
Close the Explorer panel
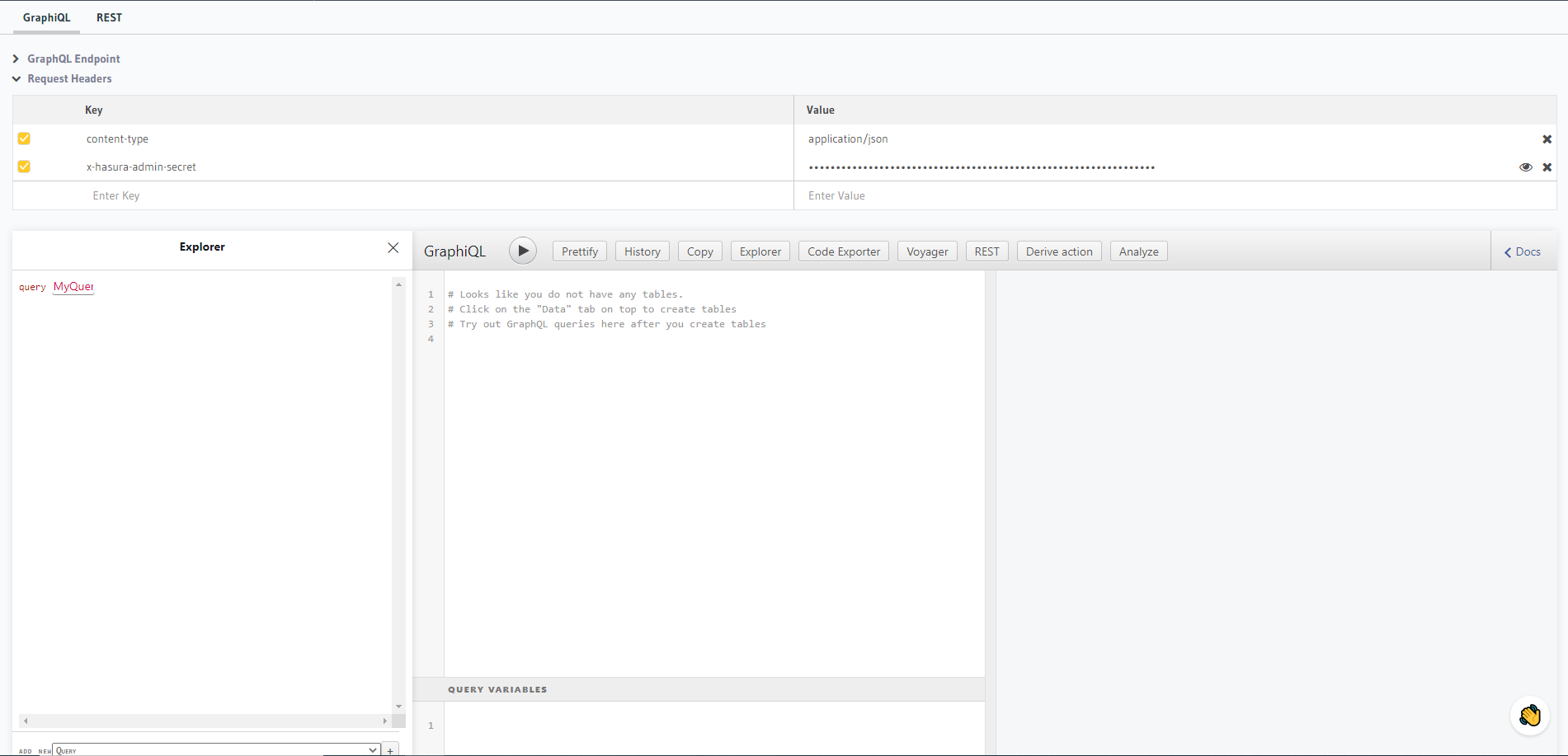point(393,247)
